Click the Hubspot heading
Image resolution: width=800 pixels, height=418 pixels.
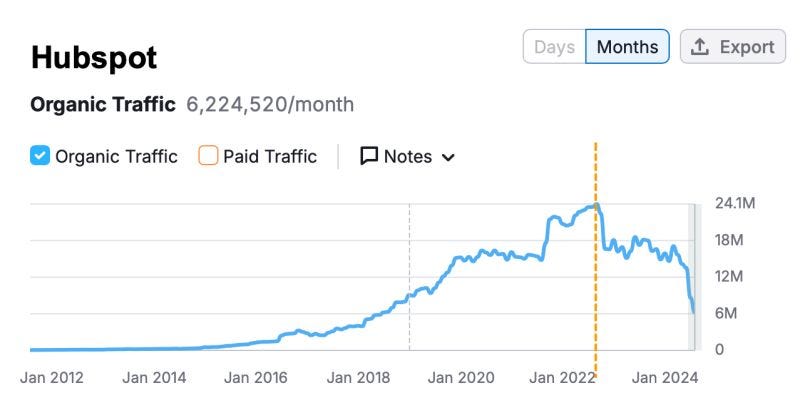point(94,58)
